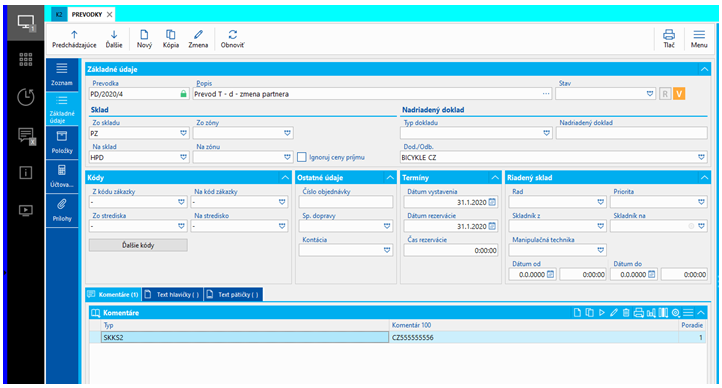This screenshot has width=722, height=388.
Task: Collapse the Kódy section
Action: point(285,178)
